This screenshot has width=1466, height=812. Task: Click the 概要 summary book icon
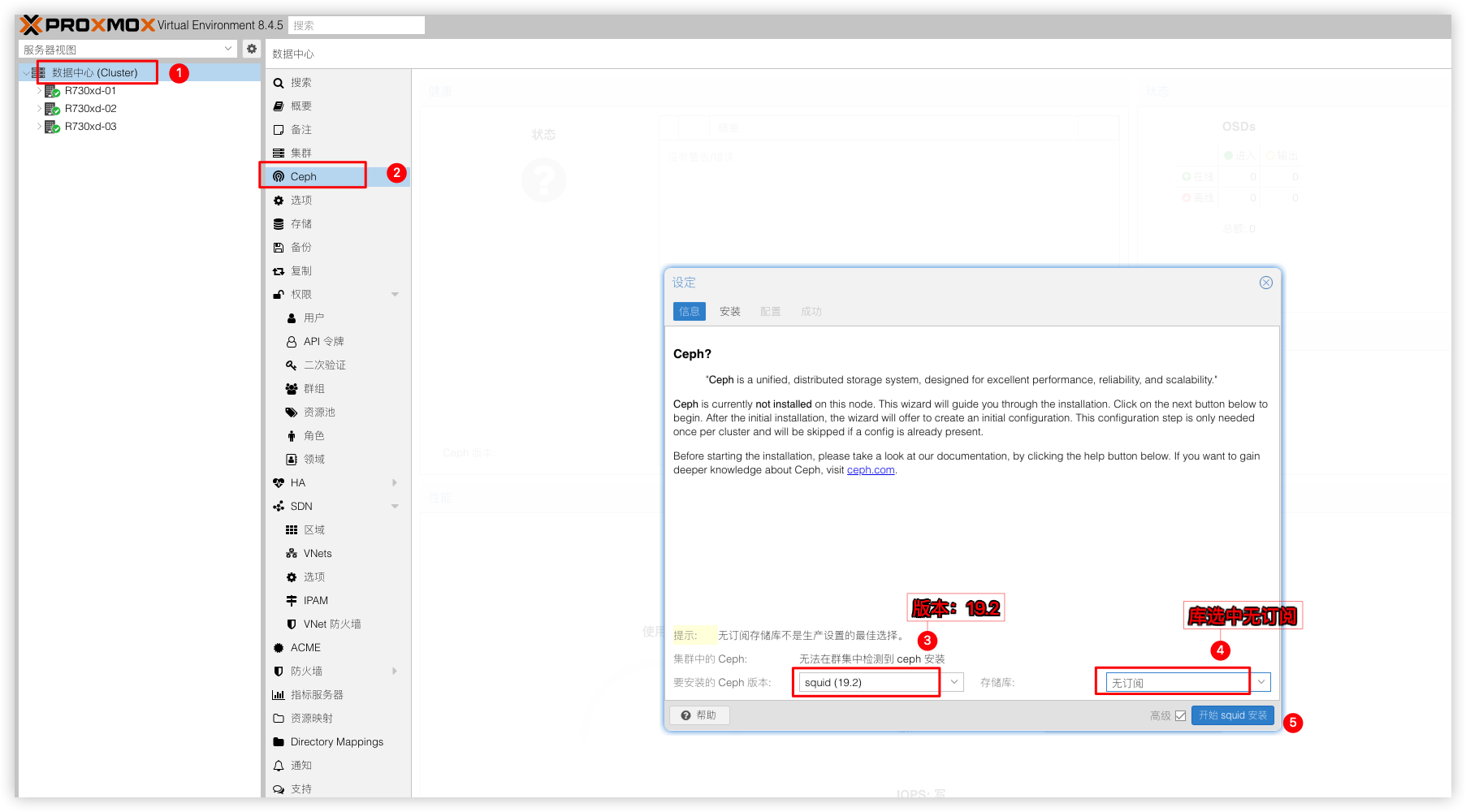coord(279,106)
